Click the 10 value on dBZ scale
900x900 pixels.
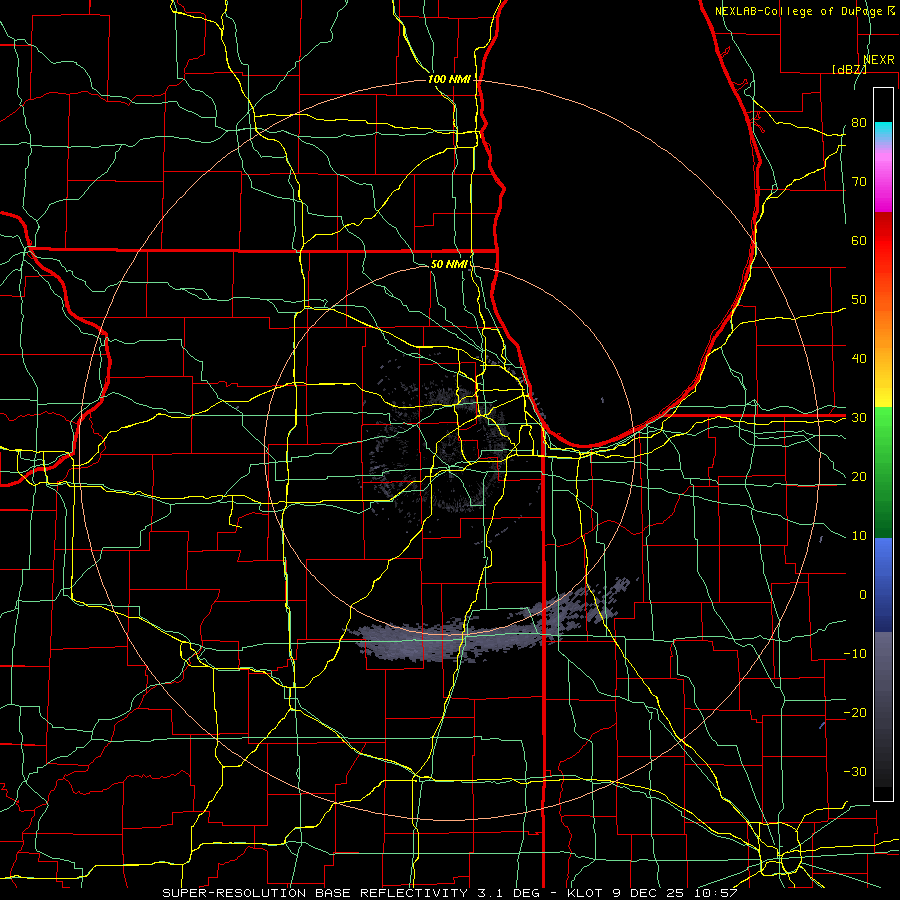pyautogui.click(x=859, y=536)
